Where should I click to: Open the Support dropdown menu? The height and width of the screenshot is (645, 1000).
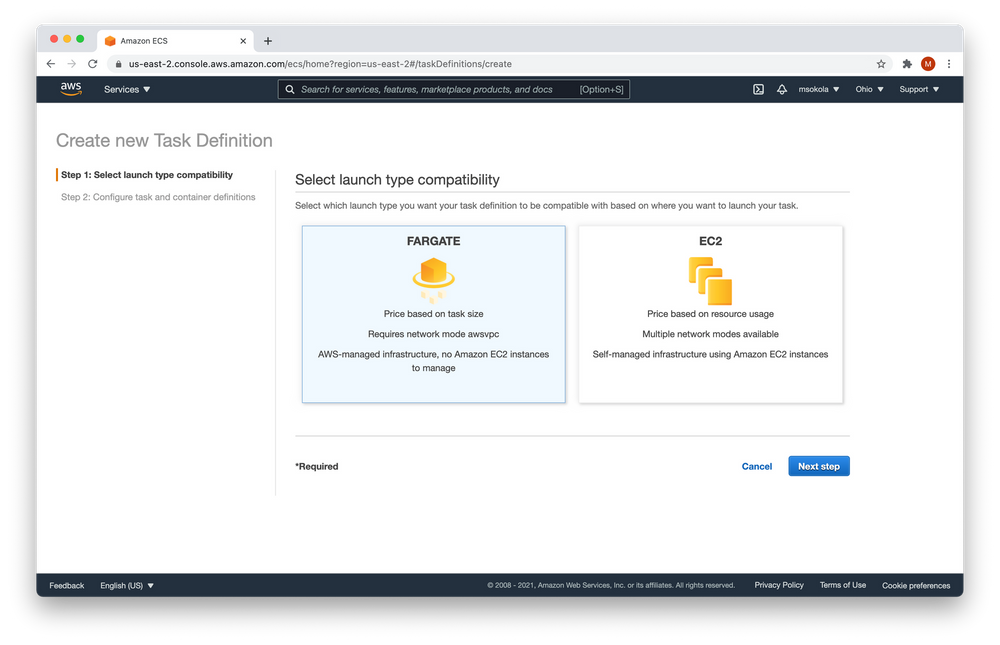click(919, 89)
